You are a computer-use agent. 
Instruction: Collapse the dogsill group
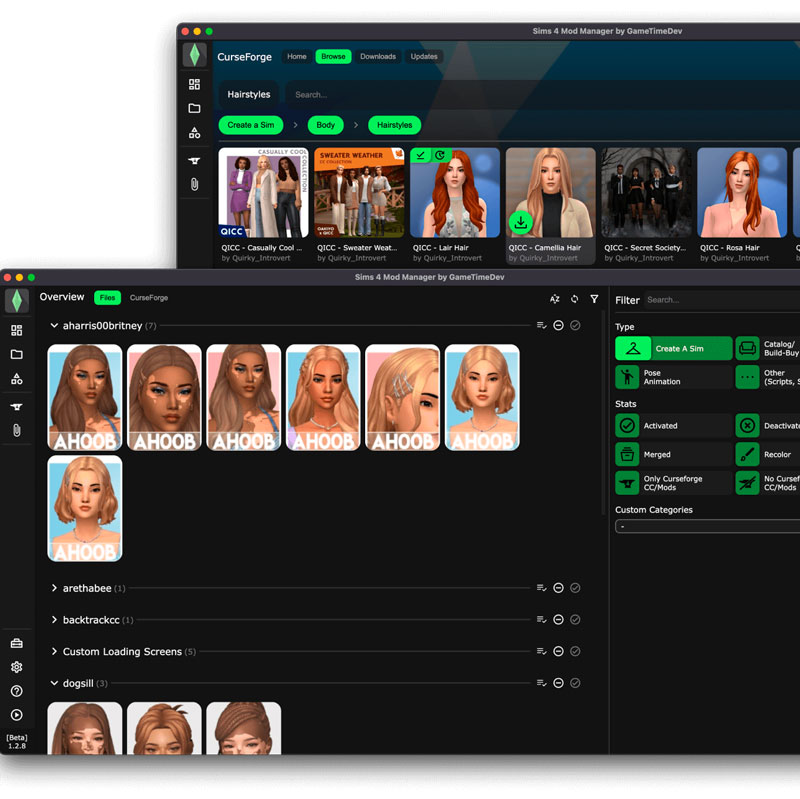[54, 683]
